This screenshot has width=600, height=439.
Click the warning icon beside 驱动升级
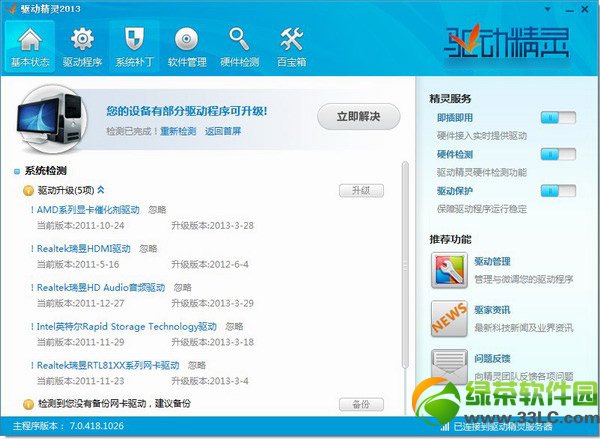click(x=28, y=190)
